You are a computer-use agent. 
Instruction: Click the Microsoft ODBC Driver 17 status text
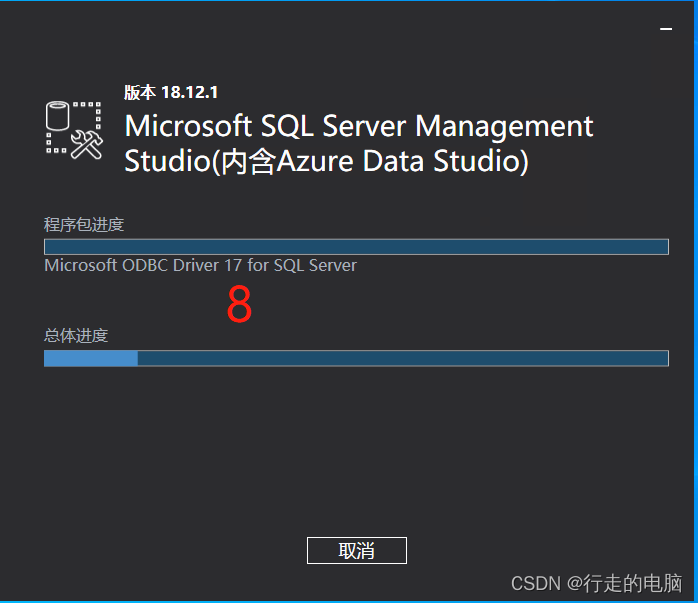click(200, 265)
